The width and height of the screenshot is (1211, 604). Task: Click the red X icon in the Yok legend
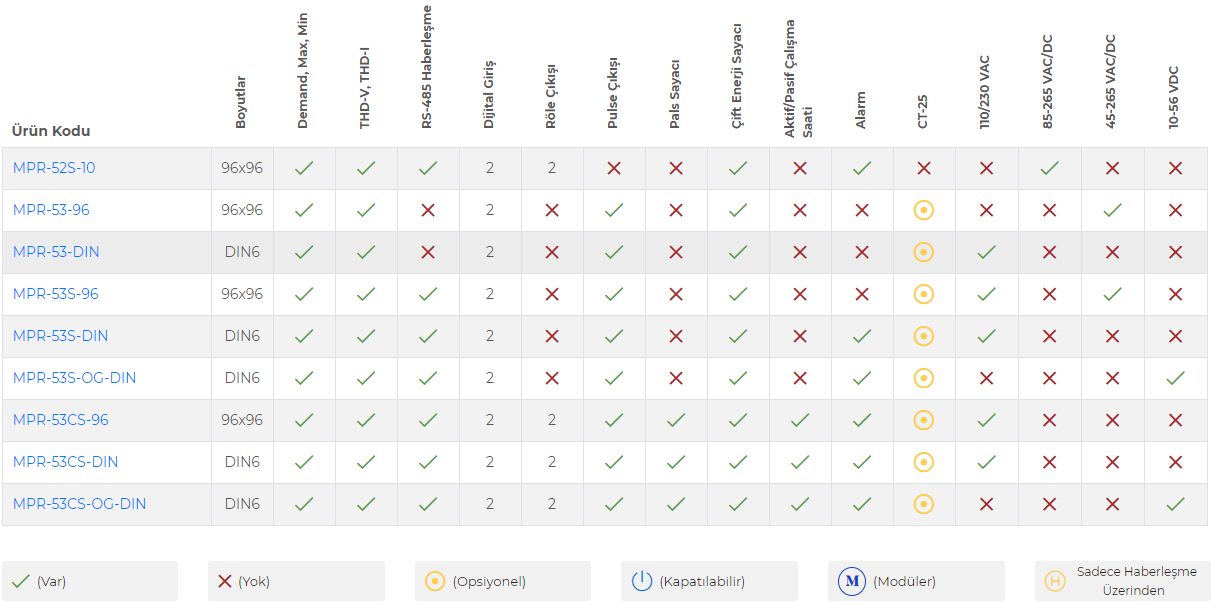click(x=225, y=581)
